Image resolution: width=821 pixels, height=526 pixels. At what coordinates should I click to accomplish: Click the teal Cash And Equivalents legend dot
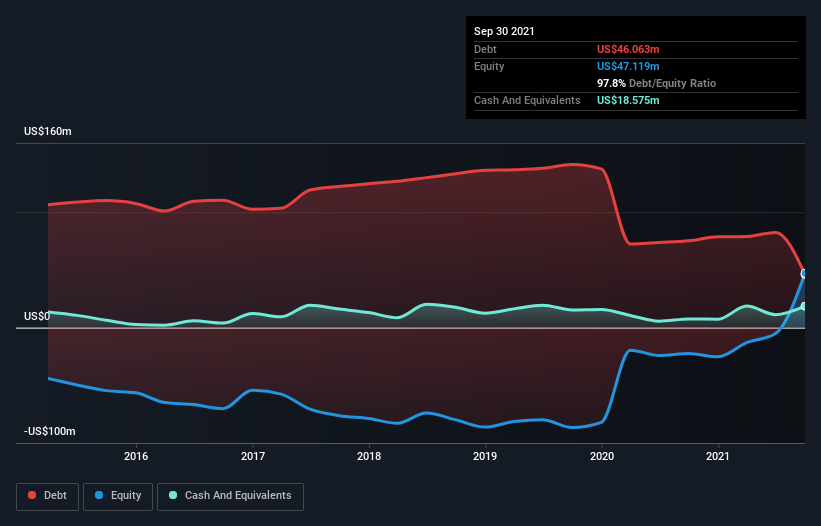click(x=173, y=495)
